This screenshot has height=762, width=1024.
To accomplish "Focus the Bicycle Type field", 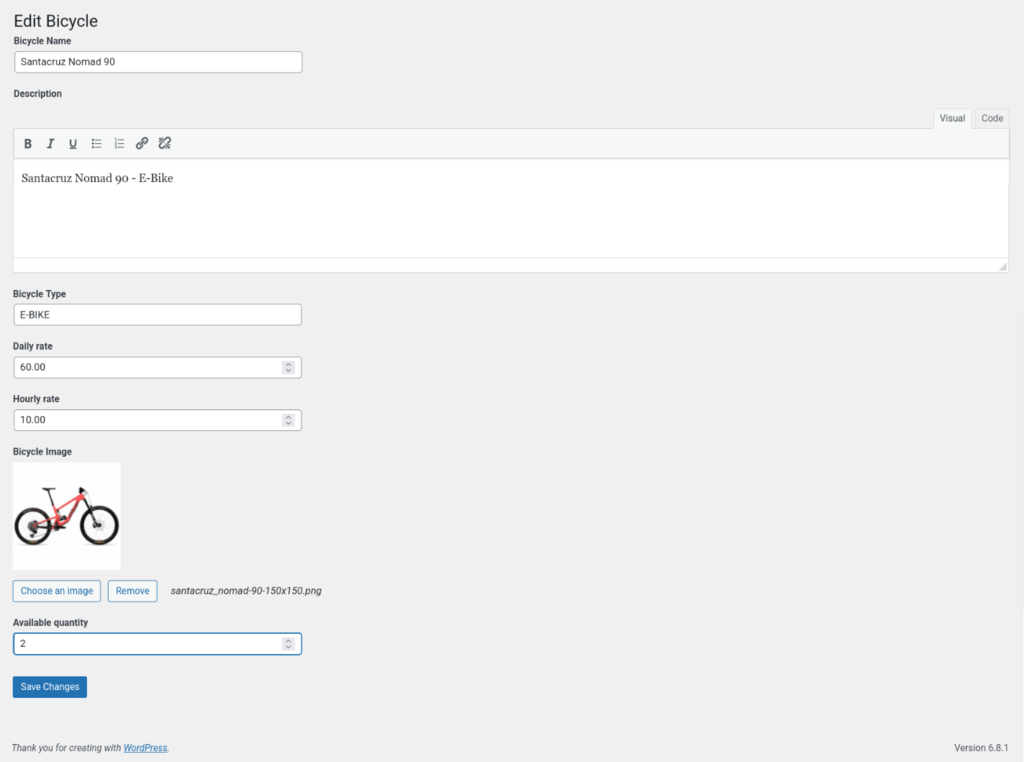I will pyautogui.click(x=157, y=315).
